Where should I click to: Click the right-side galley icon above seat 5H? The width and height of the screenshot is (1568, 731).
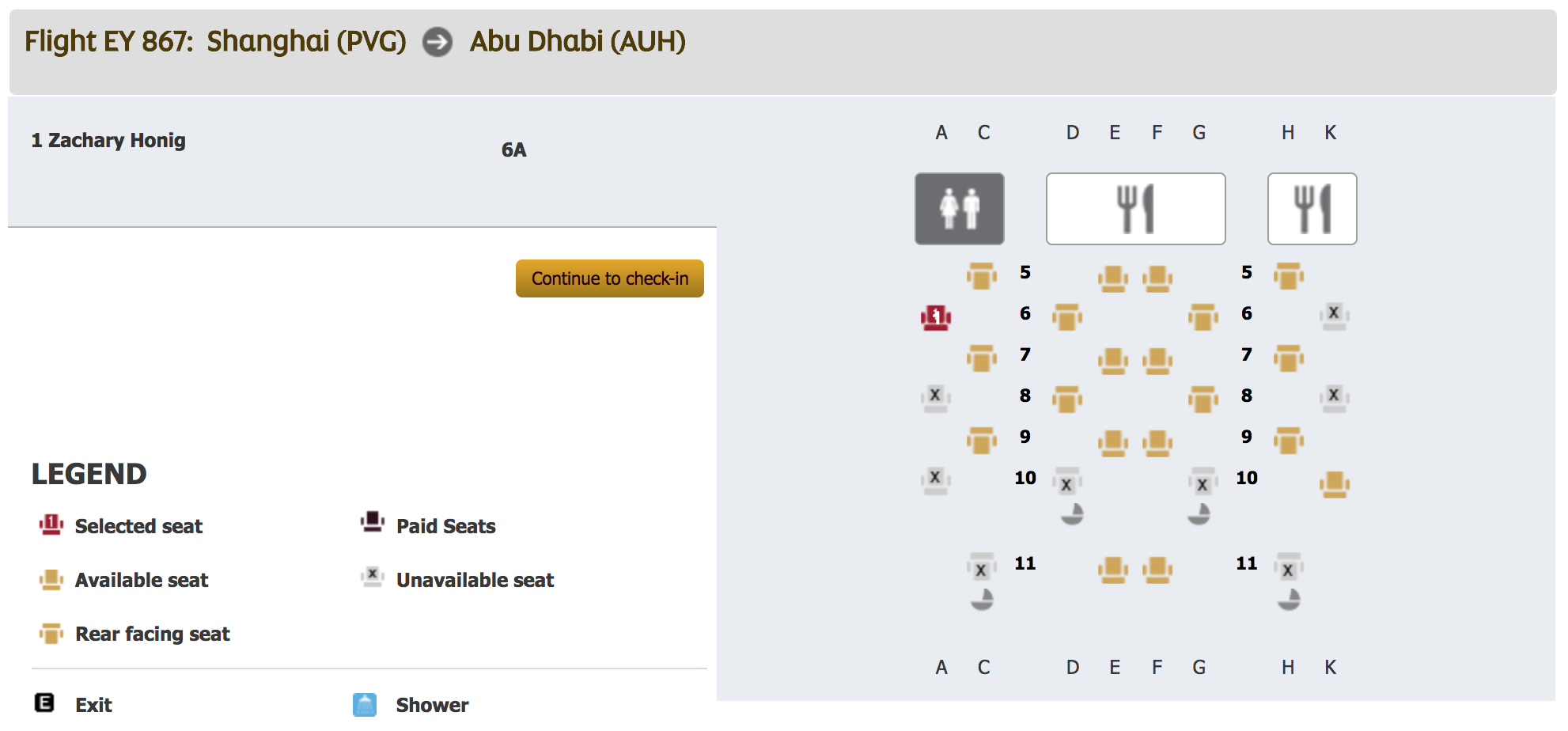(1312, 209)
